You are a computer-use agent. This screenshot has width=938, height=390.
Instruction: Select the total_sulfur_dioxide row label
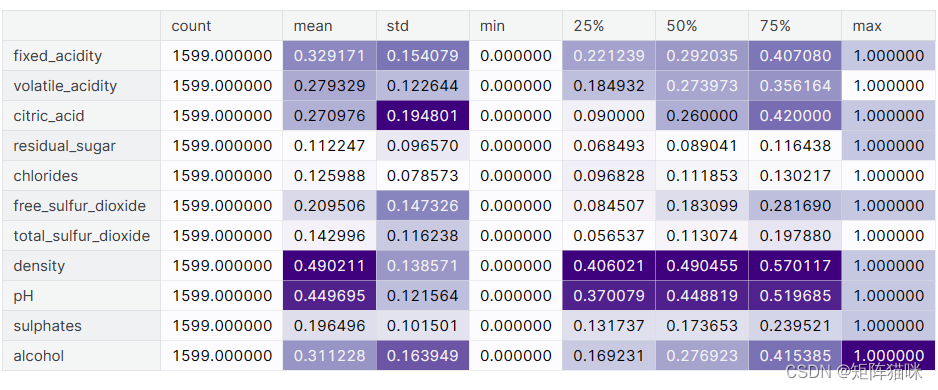tap(81, 236)
